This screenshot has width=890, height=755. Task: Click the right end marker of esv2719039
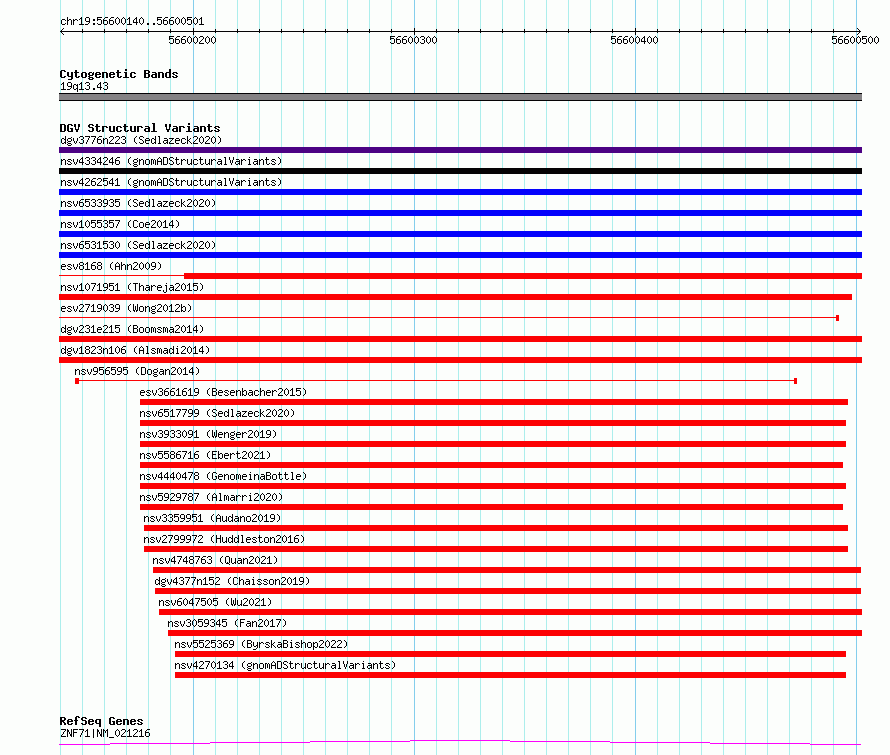coord(838,318)
